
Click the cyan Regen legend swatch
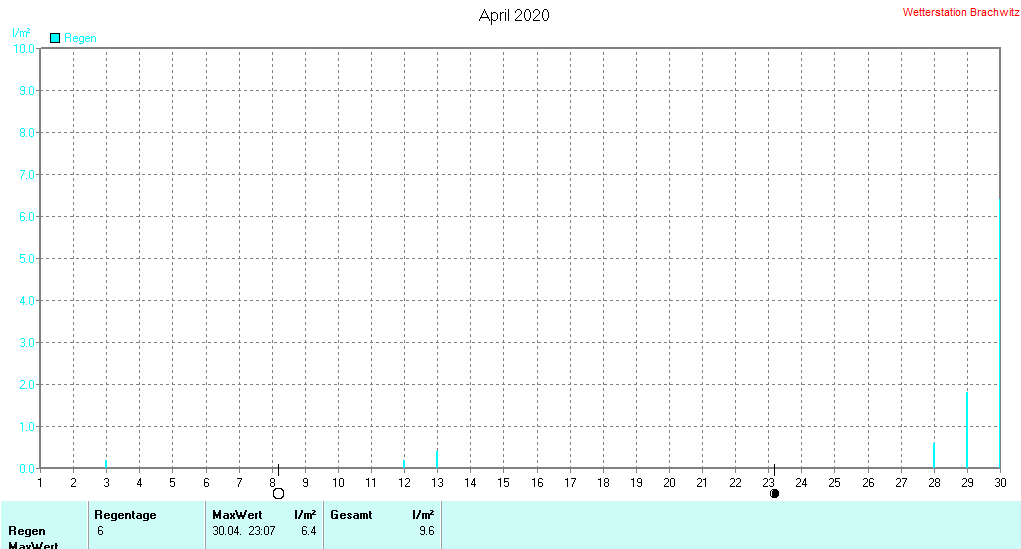point(55,38)
